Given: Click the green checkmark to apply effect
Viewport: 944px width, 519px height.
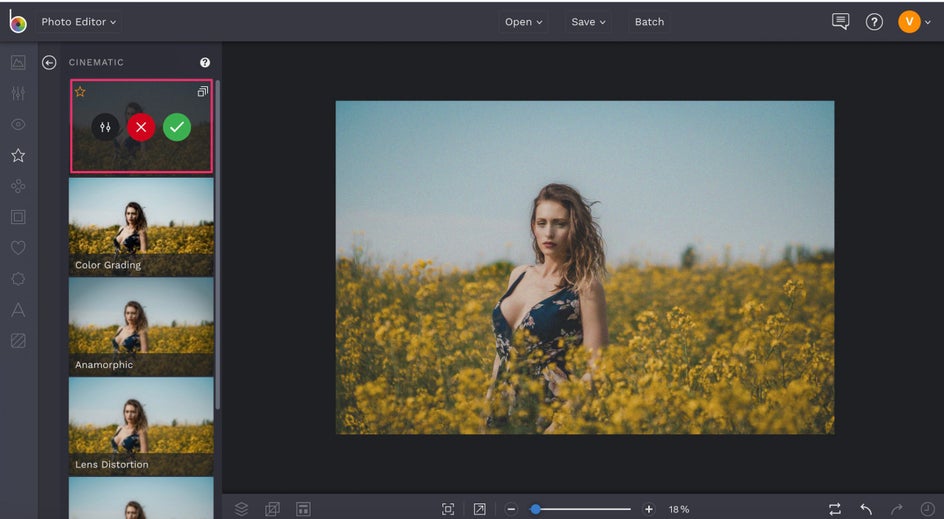Looking at the screenshot, I should click(177, 127).
